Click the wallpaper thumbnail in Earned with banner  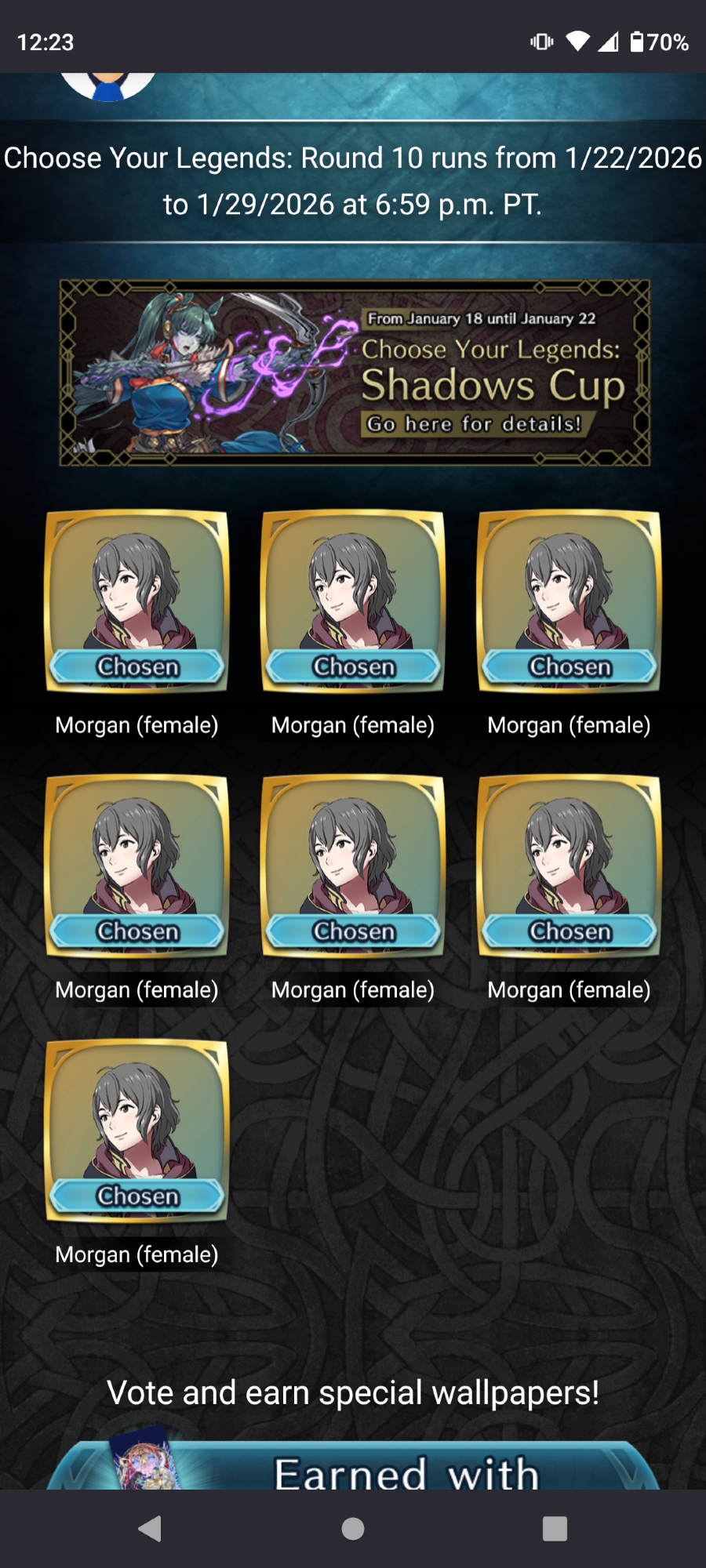pos(144,1460)
